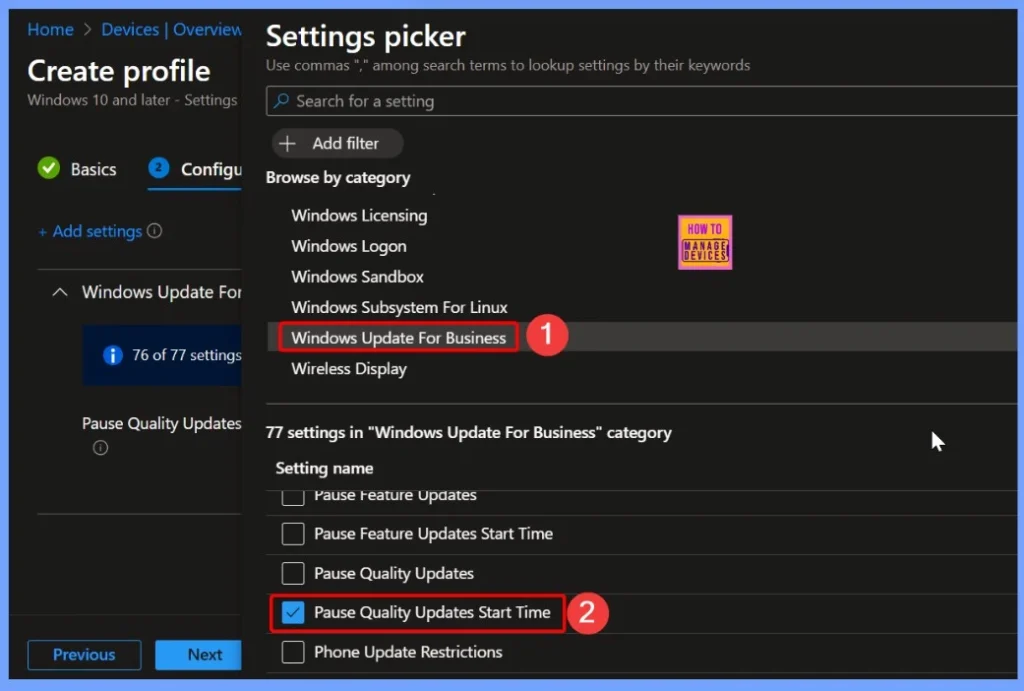Go to Devices | Overview breadcrumb
The image size is (1024, 691).
[x=171, y=29]
